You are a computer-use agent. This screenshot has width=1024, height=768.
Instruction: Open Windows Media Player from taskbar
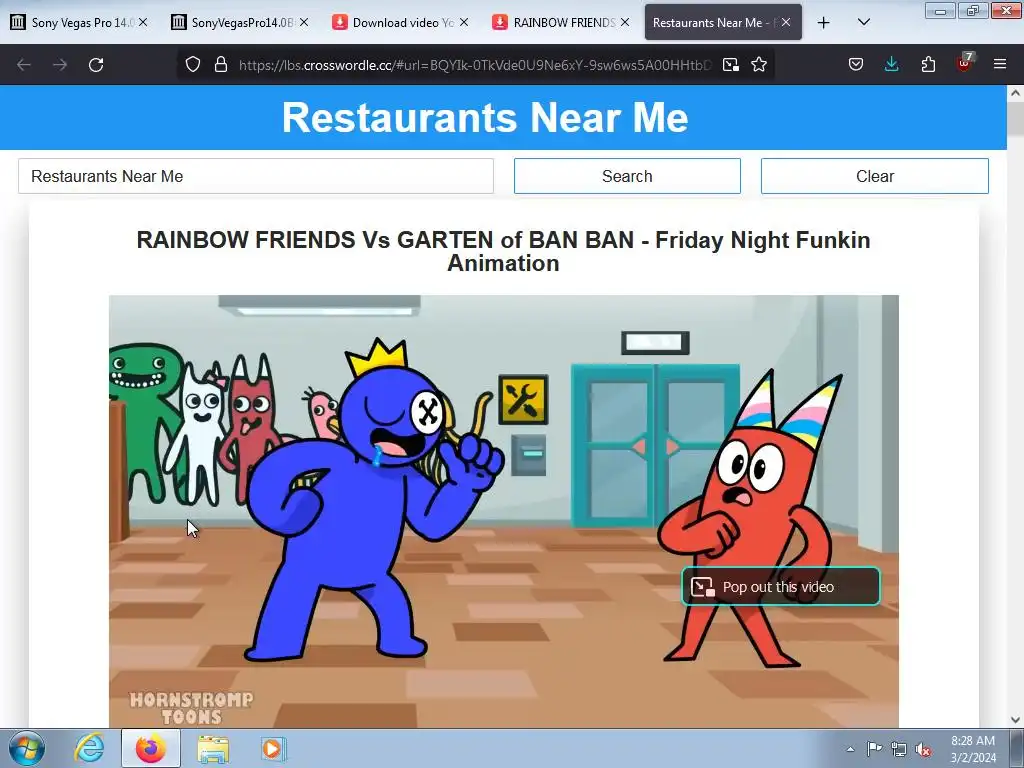coord(272,748)
